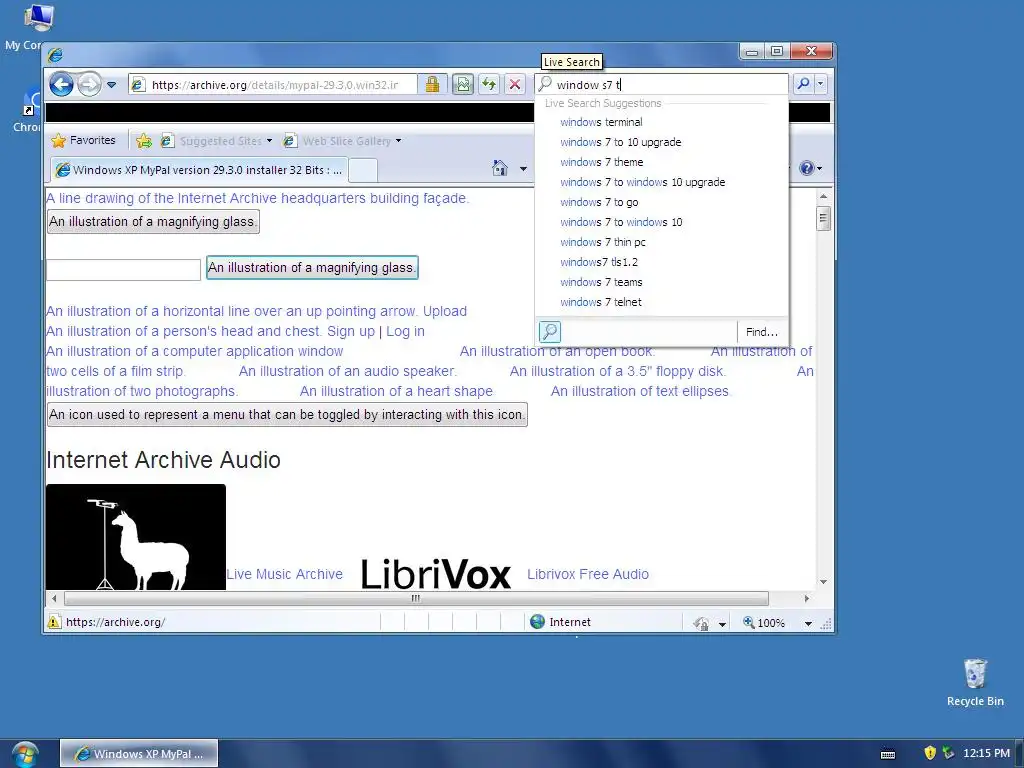
Task: Click the magnifier Search button in toolbar
Action: 803,84
